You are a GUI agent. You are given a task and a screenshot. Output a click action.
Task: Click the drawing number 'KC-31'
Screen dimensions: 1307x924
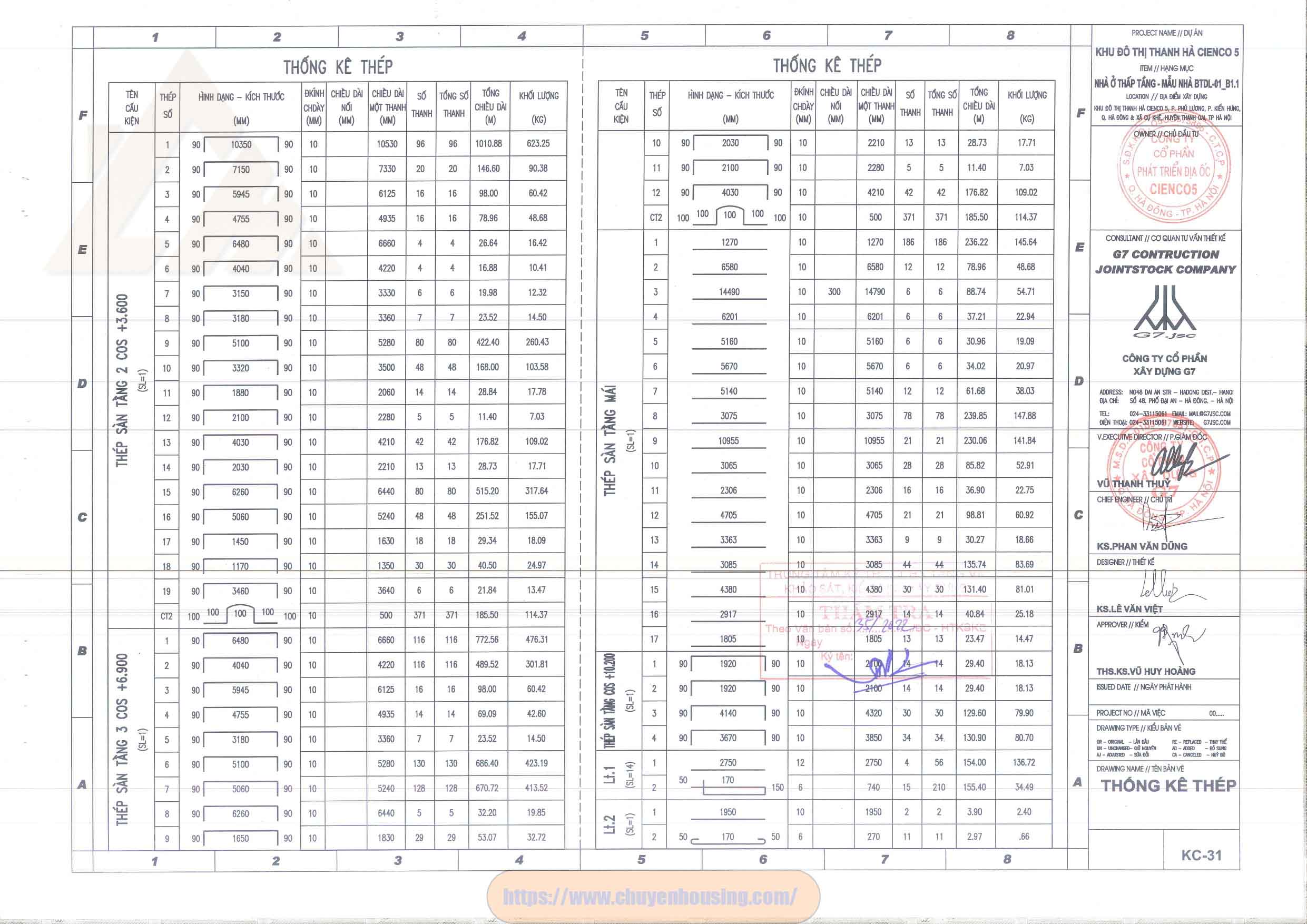(x=1201, y=856)
